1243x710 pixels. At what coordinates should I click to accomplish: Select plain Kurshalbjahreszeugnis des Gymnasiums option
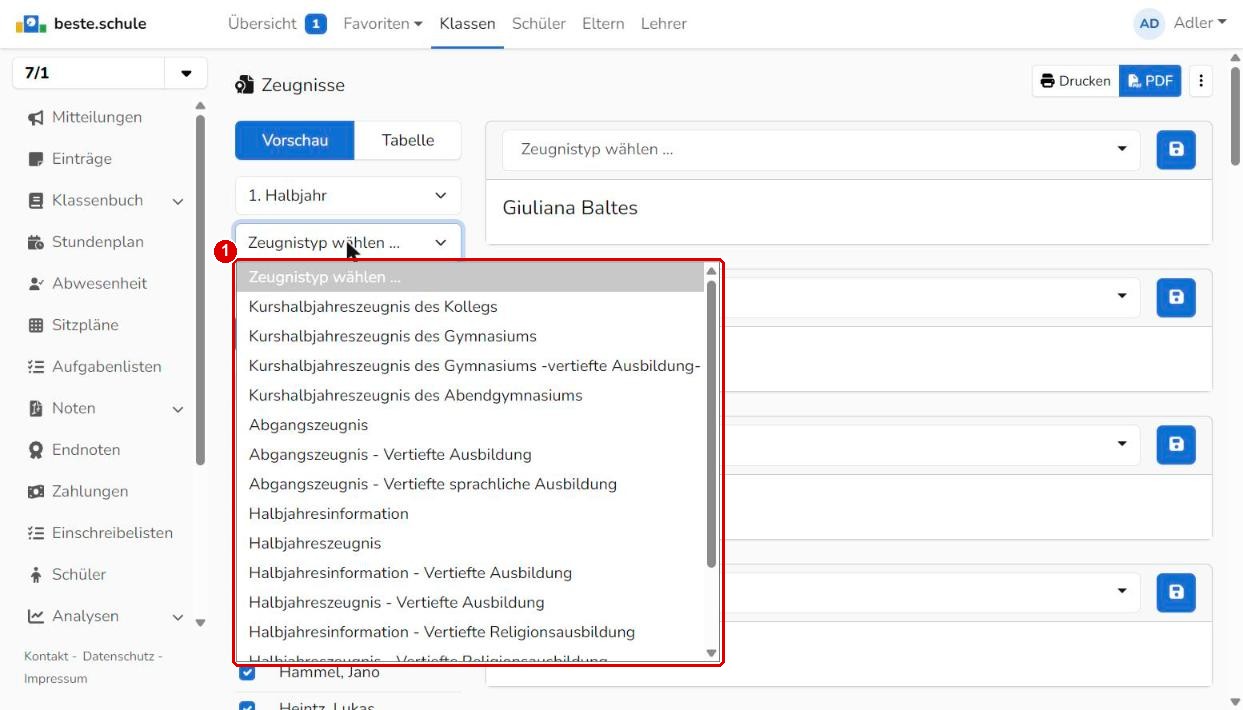(393, 336)
